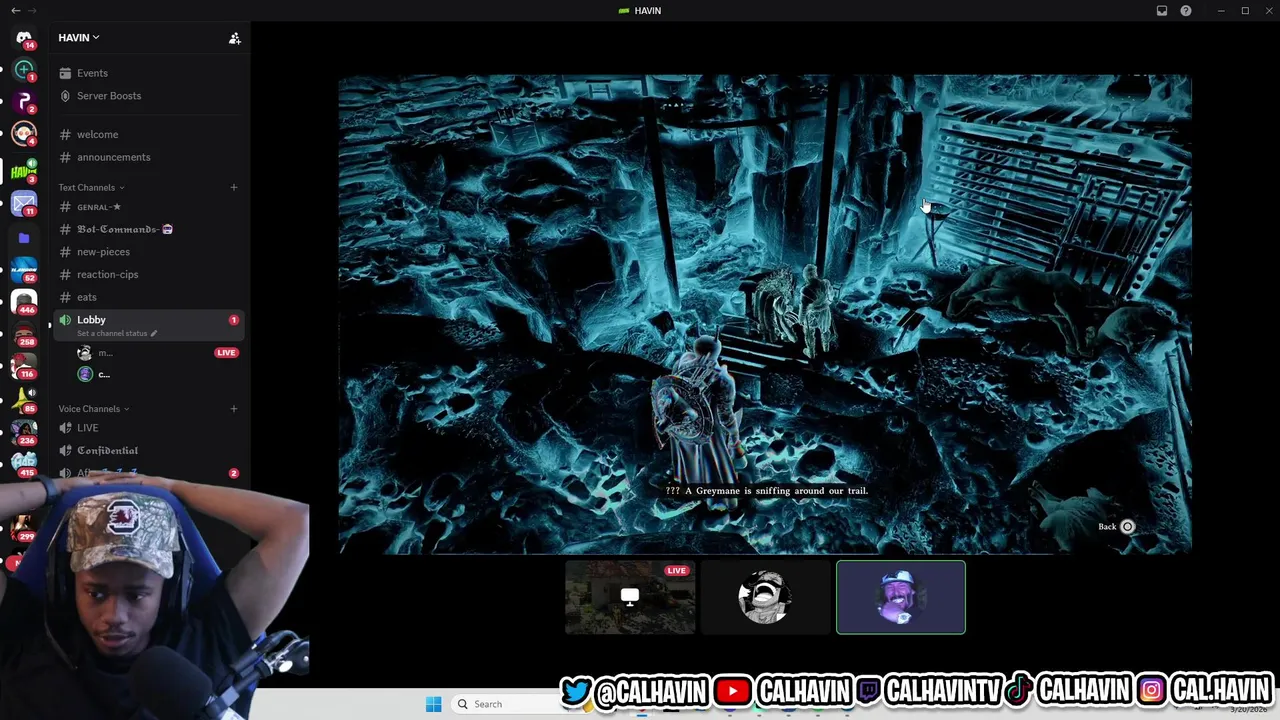Open the eats channel
This screenshot has height=720, width=1280.
pos(150,297)
